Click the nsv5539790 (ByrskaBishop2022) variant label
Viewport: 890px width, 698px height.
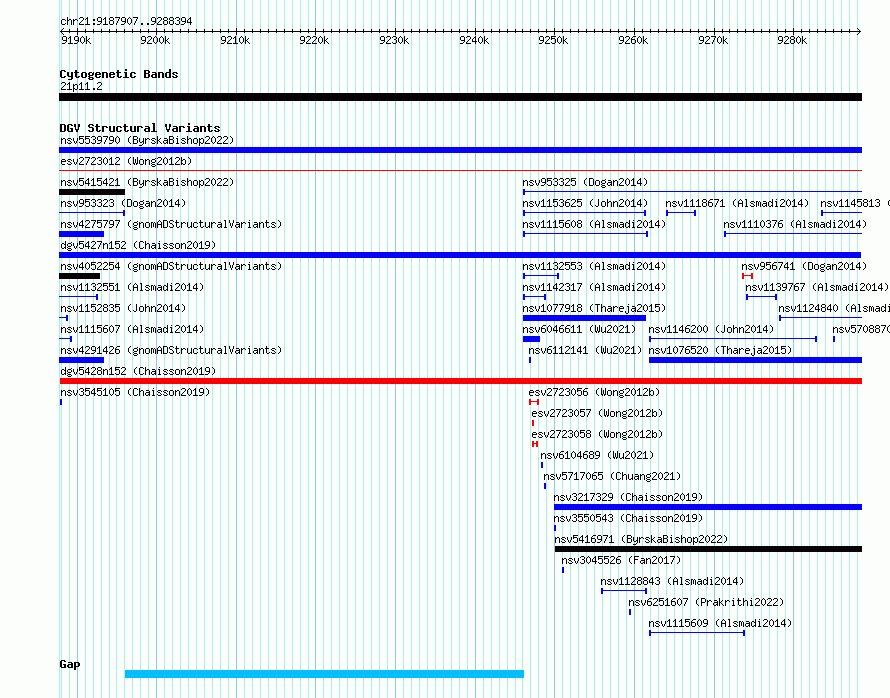147,140
